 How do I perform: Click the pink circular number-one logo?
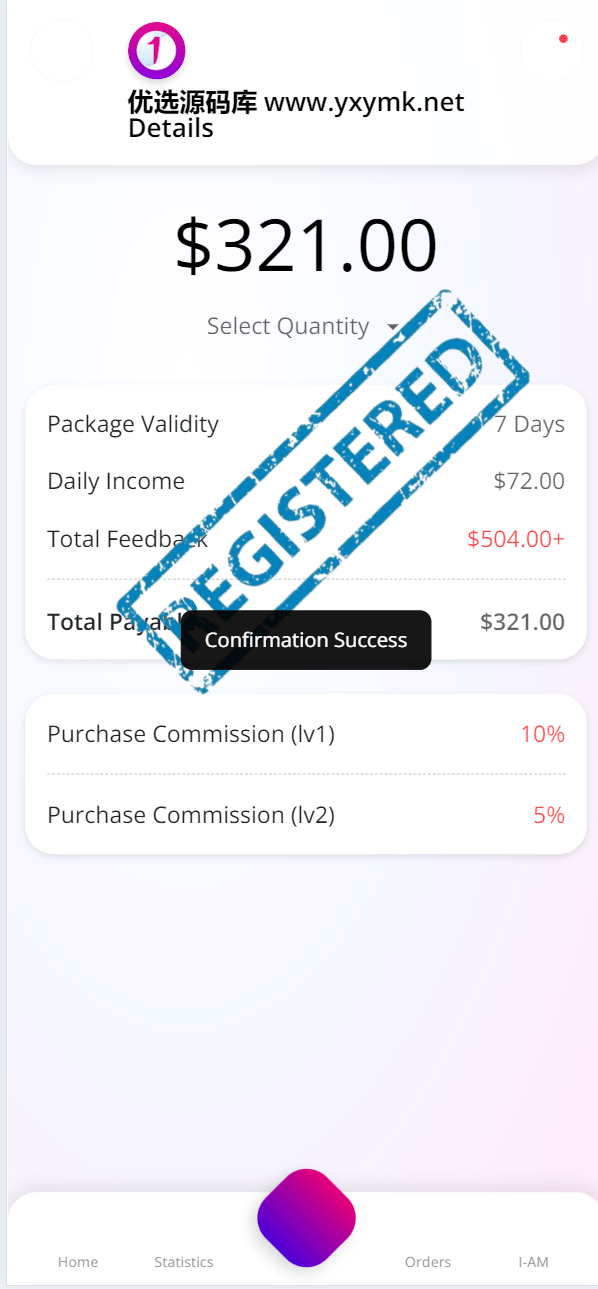(157, 50)
